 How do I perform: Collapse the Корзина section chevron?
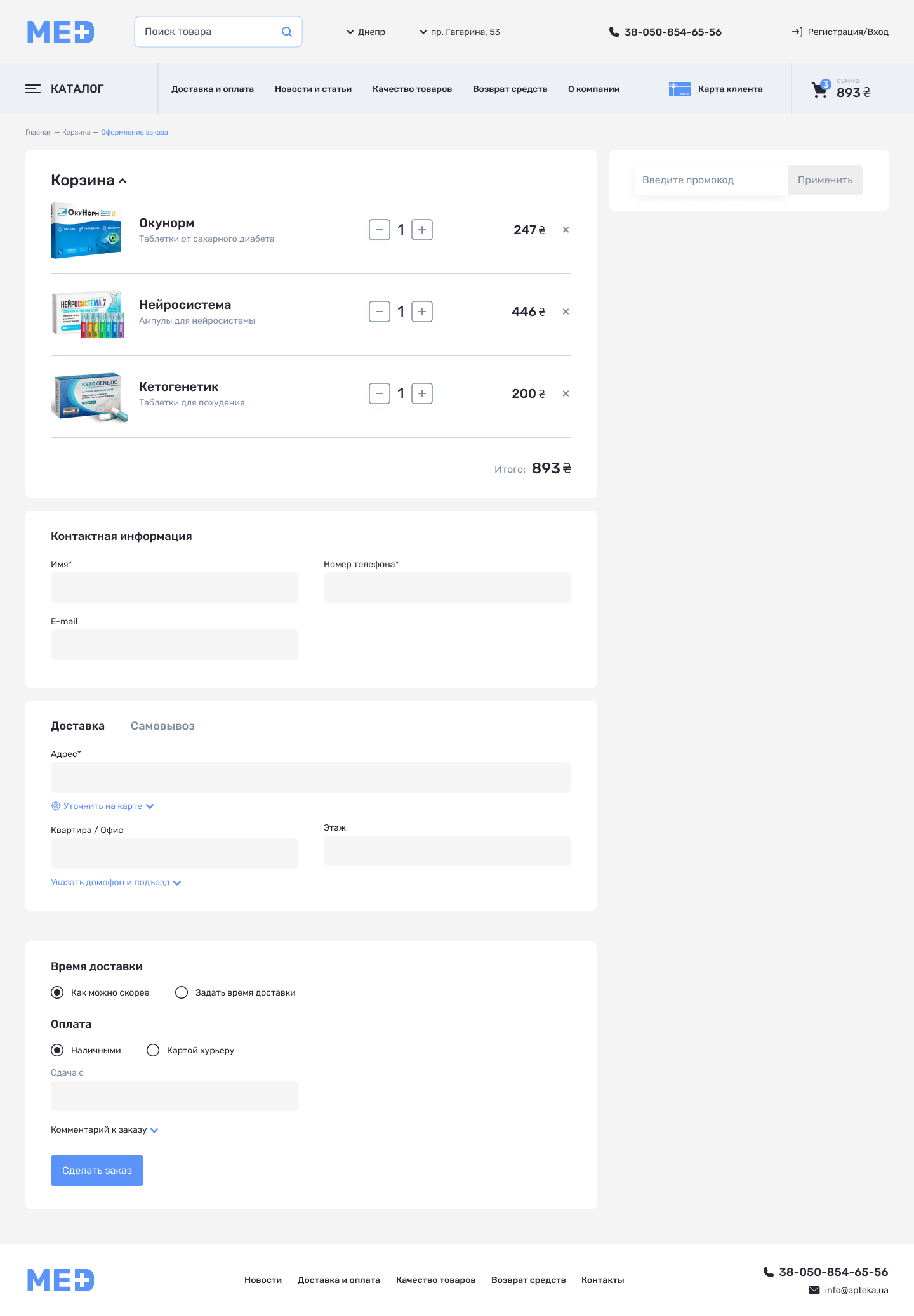pos(123,181)
